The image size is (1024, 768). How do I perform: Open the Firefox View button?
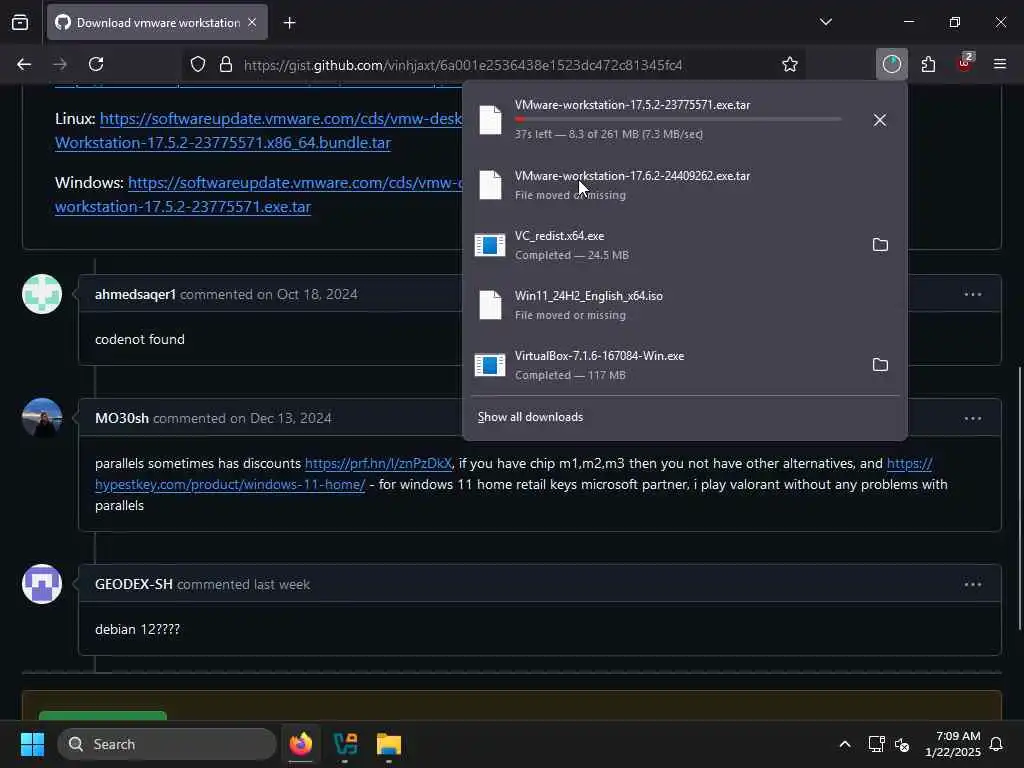click(x=20, y=23)
